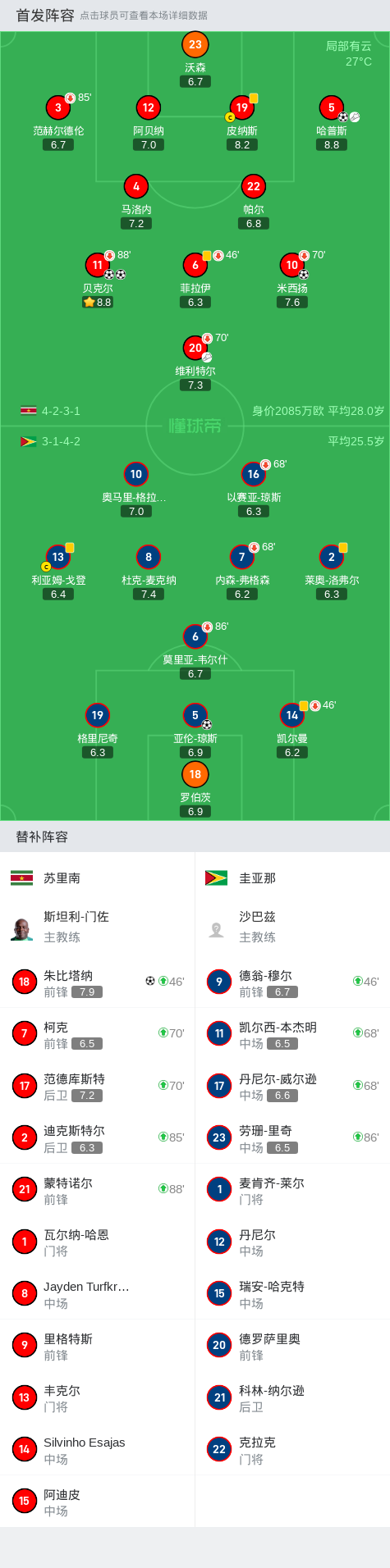Viewport: 390px width, 1568px height.
Task: Click the 7.9 rating of 朱比塔纳
Action: [x=87, y=991]
